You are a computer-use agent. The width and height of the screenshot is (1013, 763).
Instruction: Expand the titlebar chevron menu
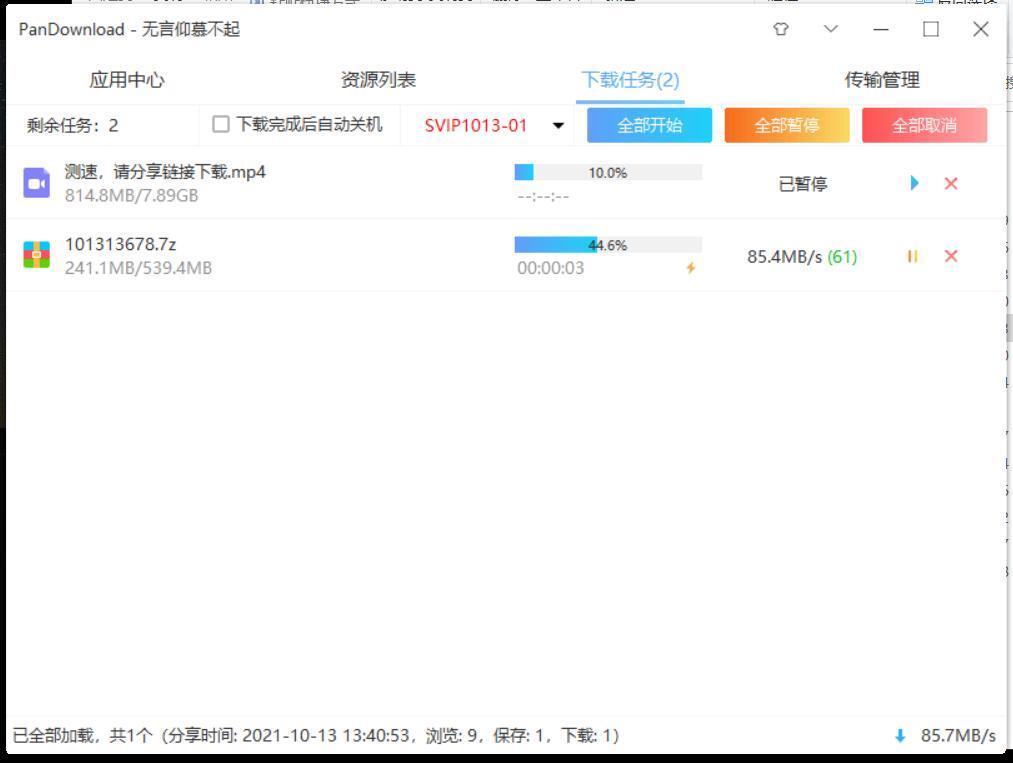[830, 30]
